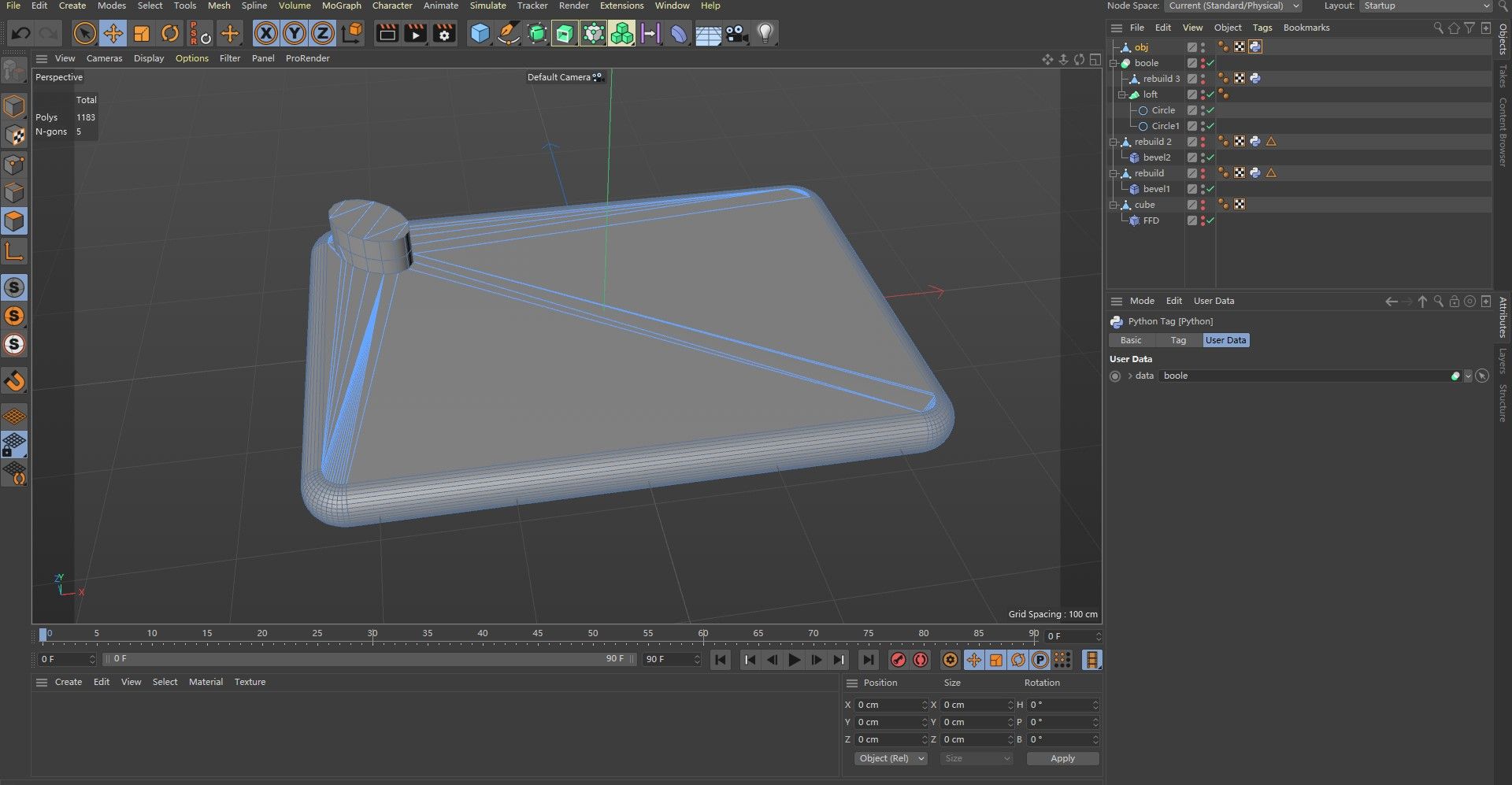Click the Apply button
The image size is (1512, 785).
click(x=1062, y=758)
